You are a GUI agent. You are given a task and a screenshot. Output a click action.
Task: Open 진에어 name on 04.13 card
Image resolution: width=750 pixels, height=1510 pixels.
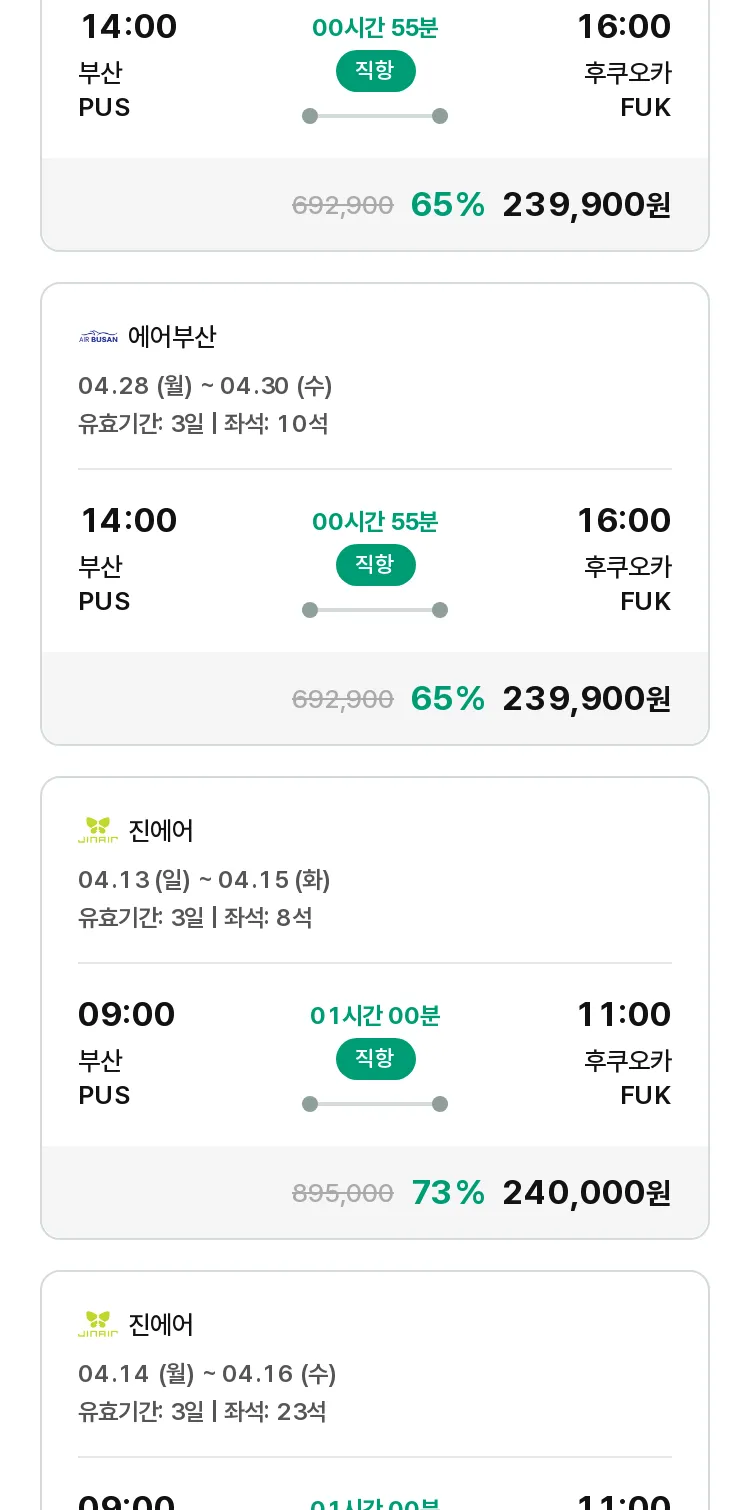click(161, 830)
